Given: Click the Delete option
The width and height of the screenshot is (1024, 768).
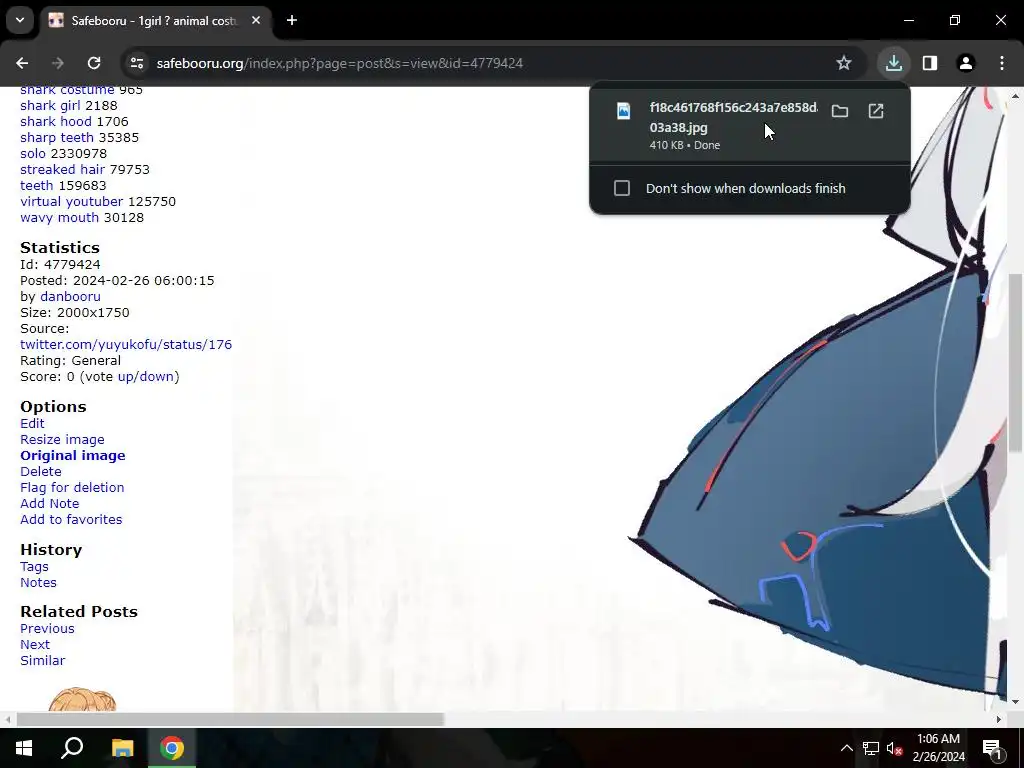Looking at the screenshot, I should pos(40,472).
